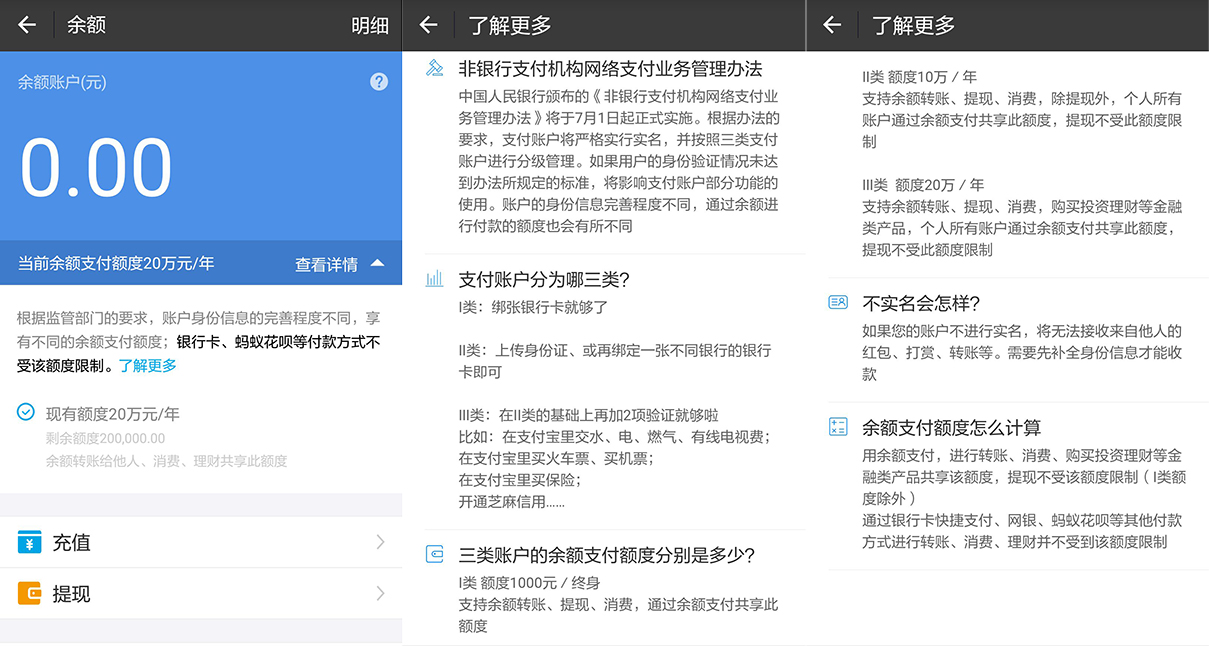Tap gavel icon beside 非银行支付机构 heading

point(434,69)
